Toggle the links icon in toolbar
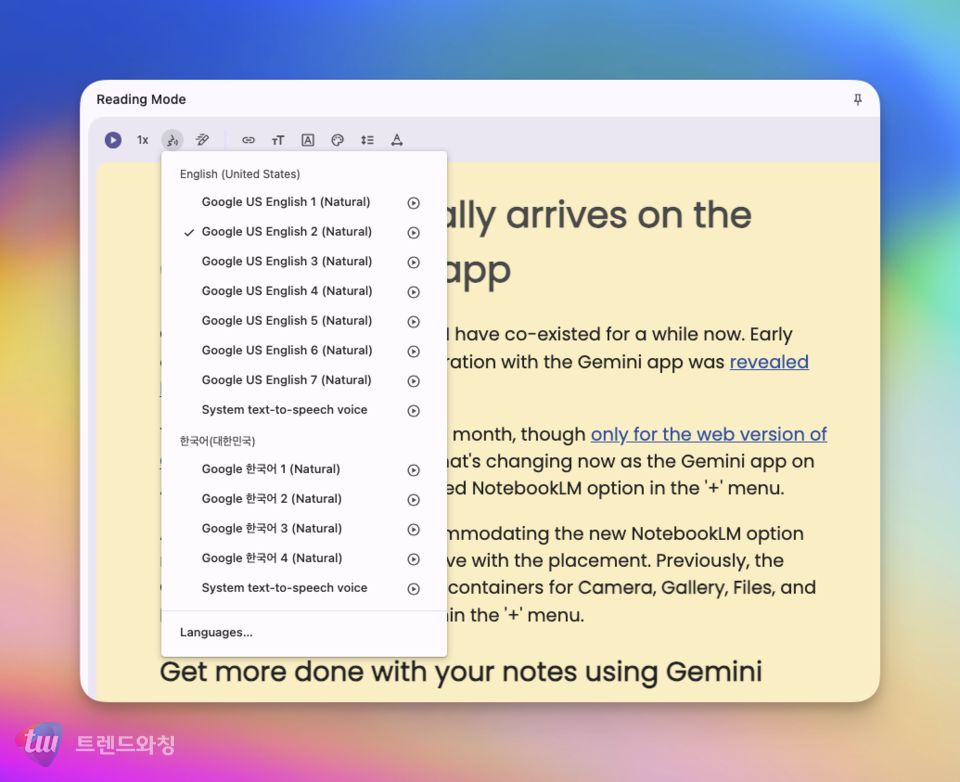Viewport: 960px width, 782px height. (249, 140)
